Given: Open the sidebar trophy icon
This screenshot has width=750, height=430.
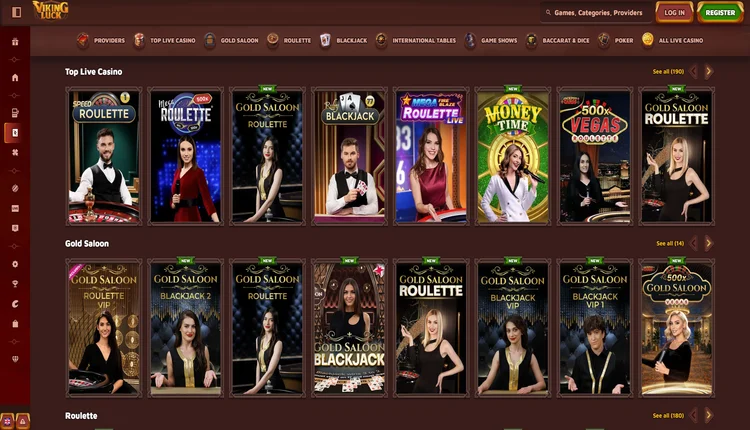Looking at the screenshot, I should tap(15, 284).
